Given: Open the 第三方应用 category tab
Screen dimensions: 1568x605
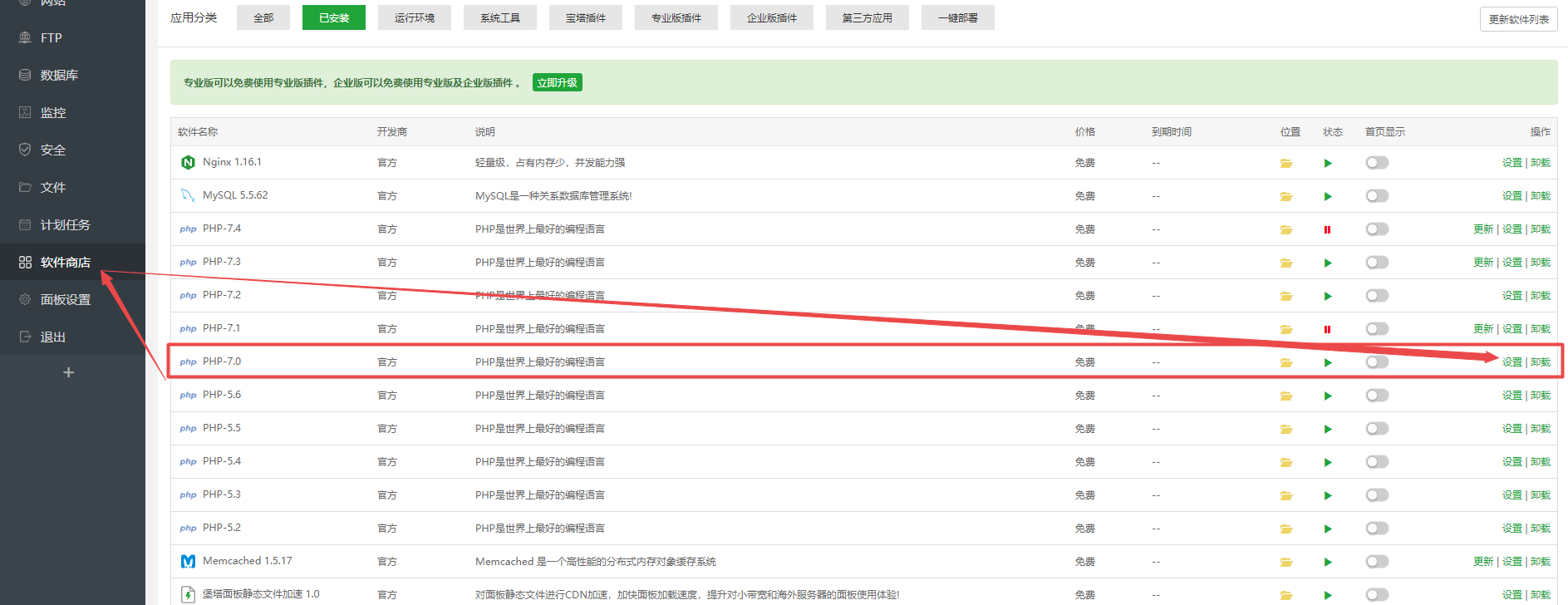Looking at the screenshot, I should coord(867,17).
